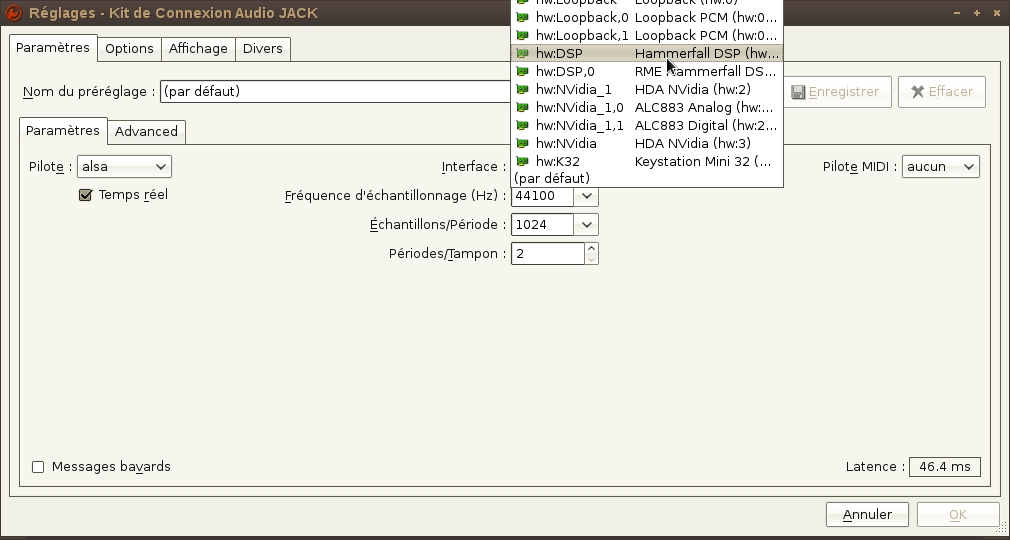Decrease Périodes/Tampon with the stepper down arrow
Viewport: 1010px width, 540px height.
pos(591,259)
